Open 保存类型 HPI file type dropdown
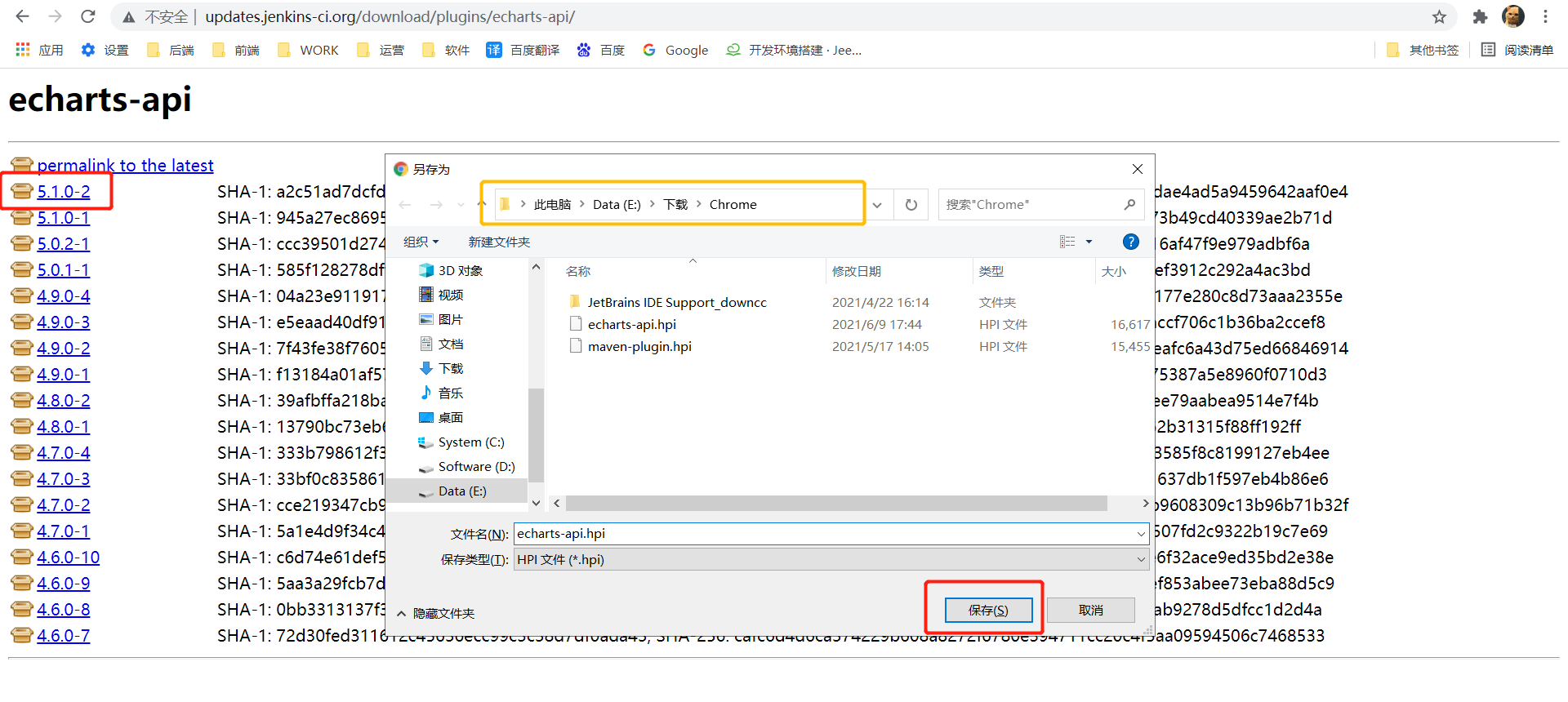 [831, 559]
